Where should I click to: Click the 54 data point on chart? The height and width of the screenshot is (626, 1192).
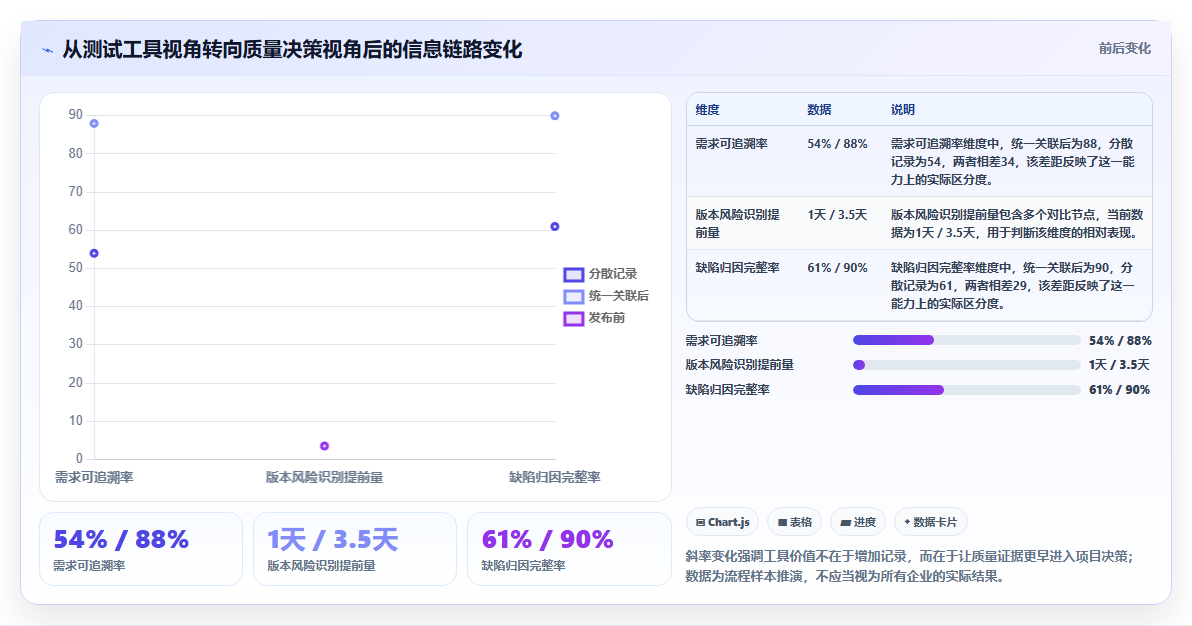click(x=94, y=253)
